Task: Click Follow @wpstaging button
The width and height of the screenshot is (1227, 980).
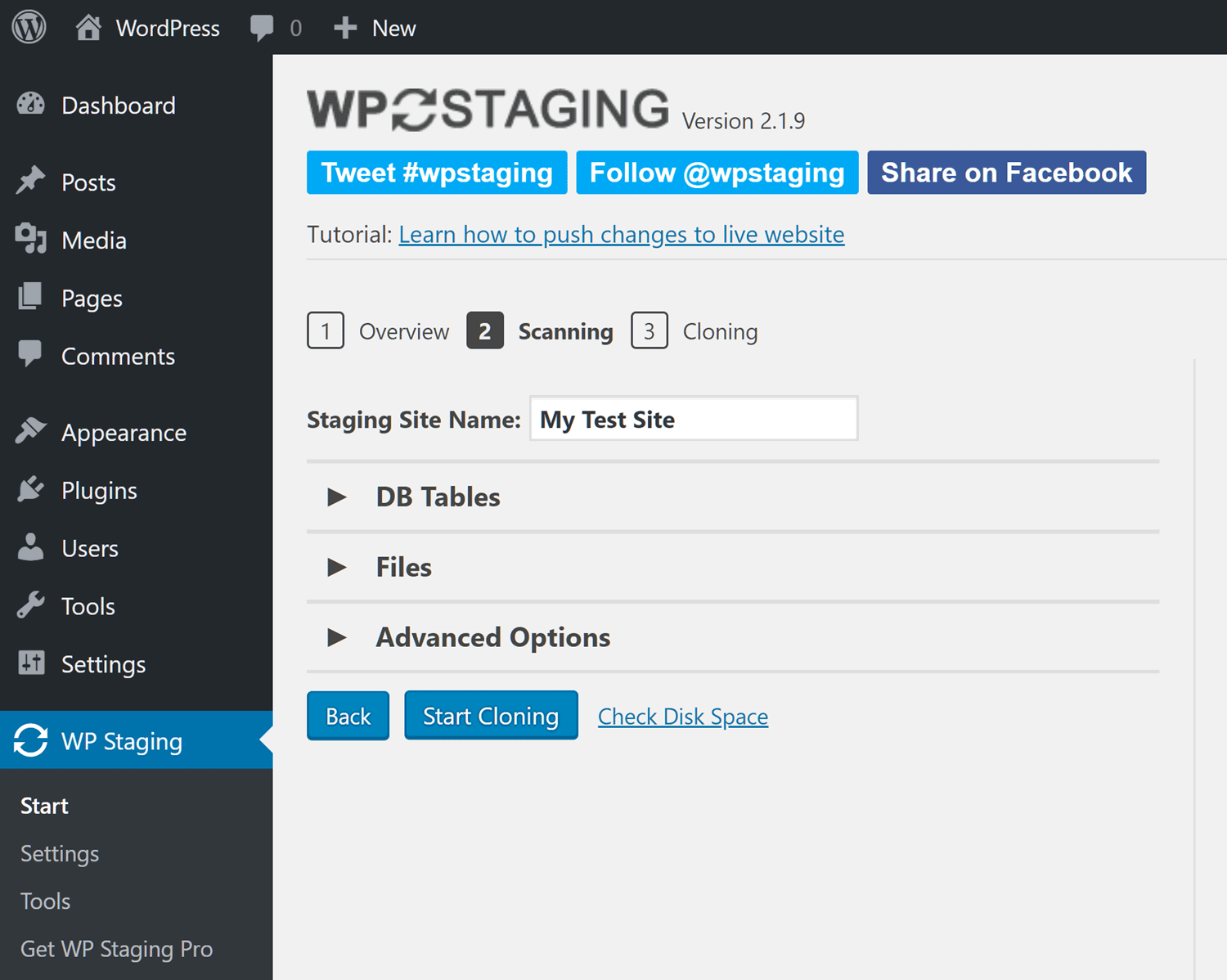Action: click(717, 173)
